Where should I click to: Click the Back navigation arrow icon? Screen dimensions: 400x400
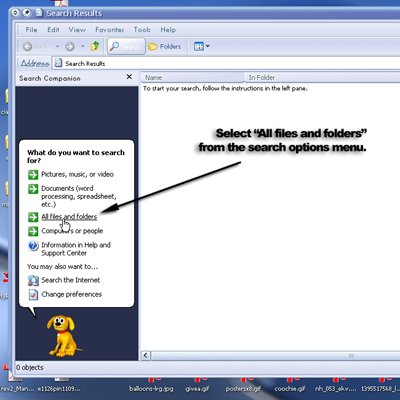28,47
